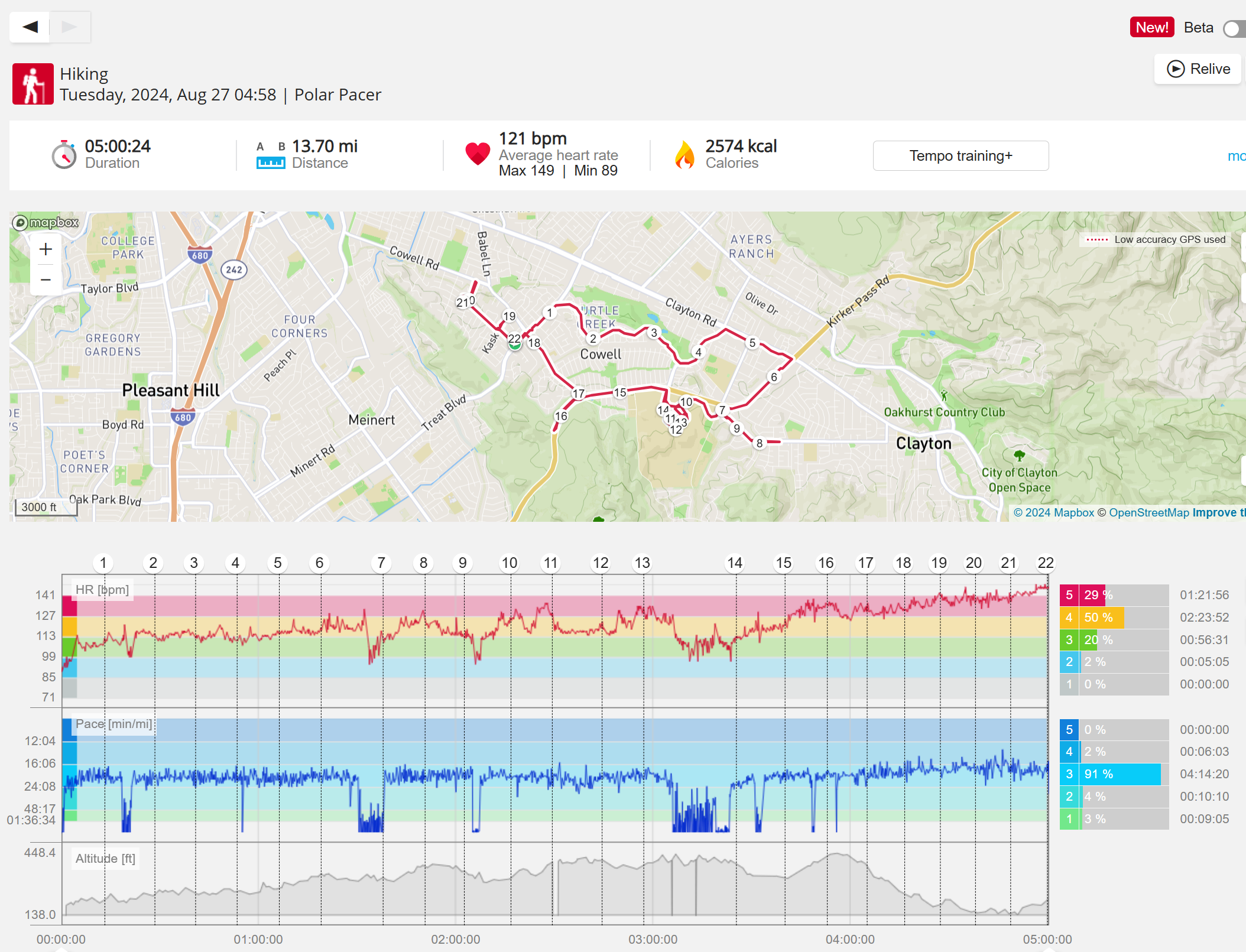Viewport: 1246px width, 952px height.
Task: Click the heart rate heart icon
Action: (x=478, y=154)
